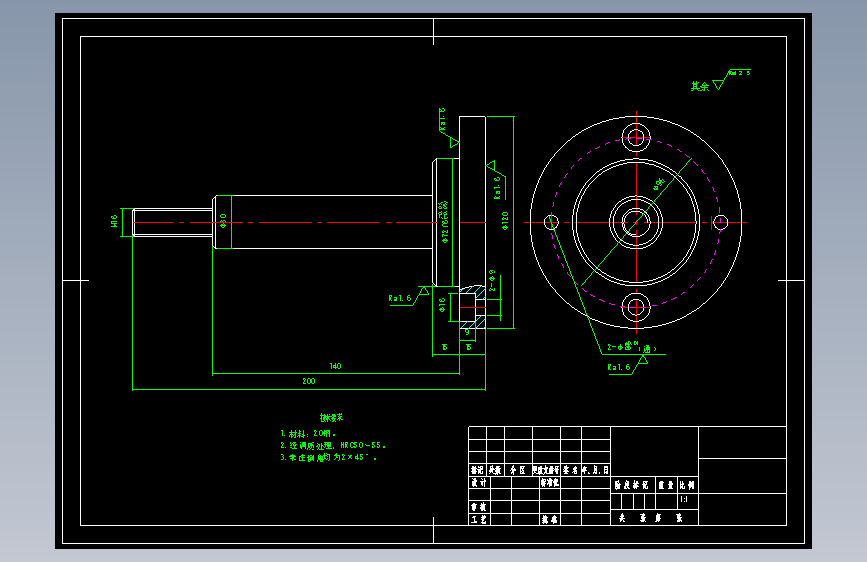Screen dimensions: 867x562
Task: Select the top mounting hole in flange view
Action: click(x=636, y=137)
